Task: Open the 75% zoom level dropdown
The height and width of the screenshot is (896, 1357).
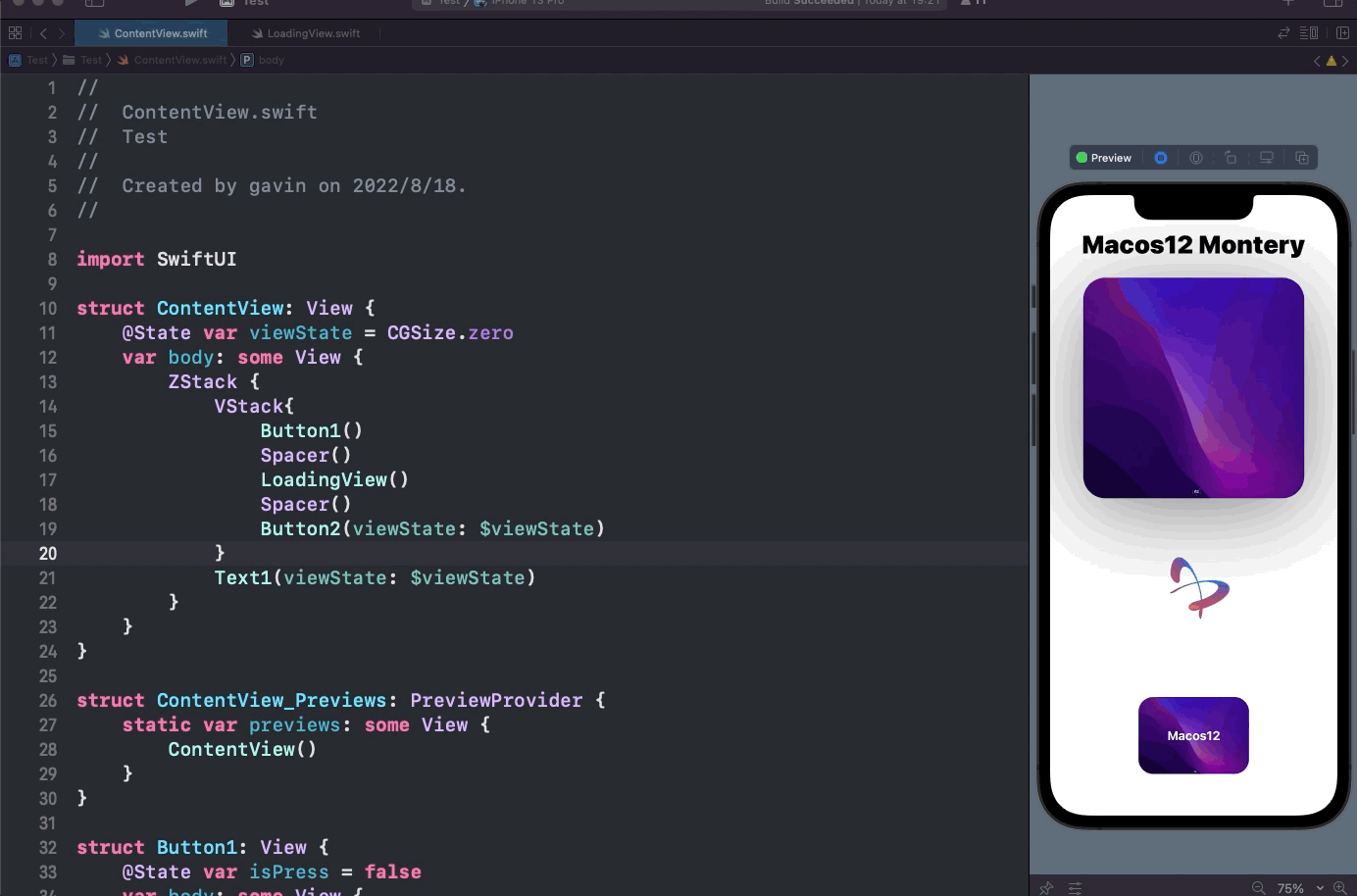Action: pyautogui.click(x=1300, y=888)
